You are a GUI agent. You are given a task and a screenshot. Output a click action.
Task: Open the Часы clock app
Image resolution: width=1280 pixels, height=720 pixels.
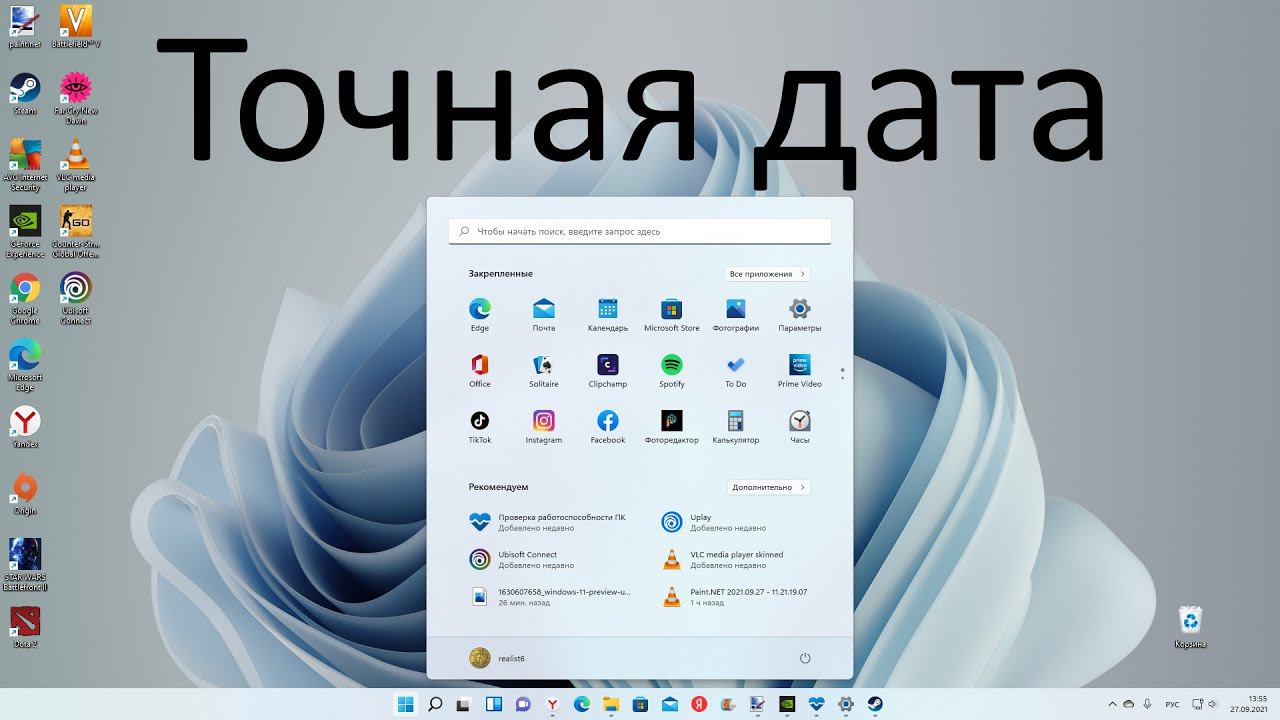pyautogui.click(x=800, y=426)
